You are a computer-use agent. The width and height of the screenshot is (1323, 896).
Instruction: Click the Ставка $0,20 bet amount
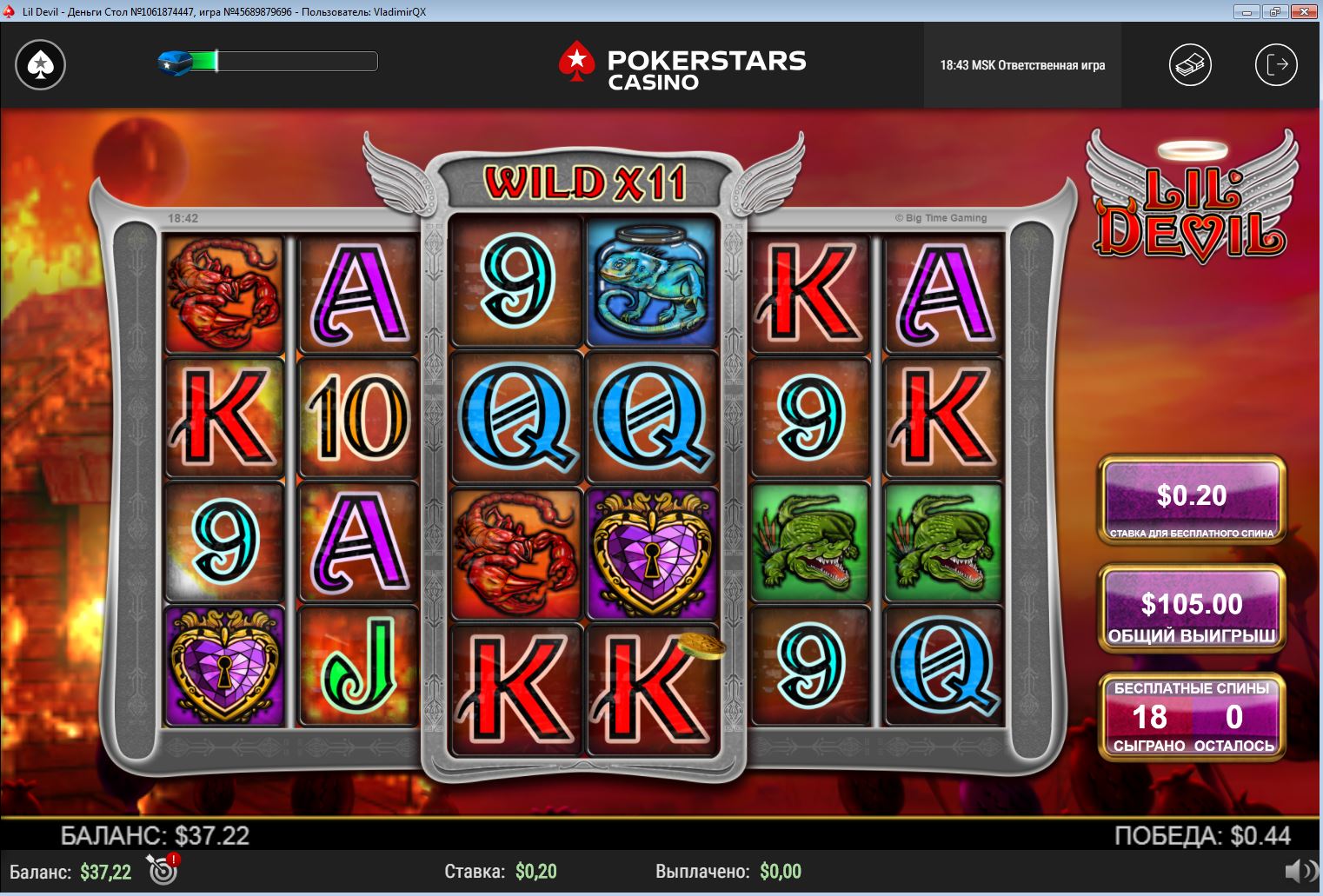[501, 871]
